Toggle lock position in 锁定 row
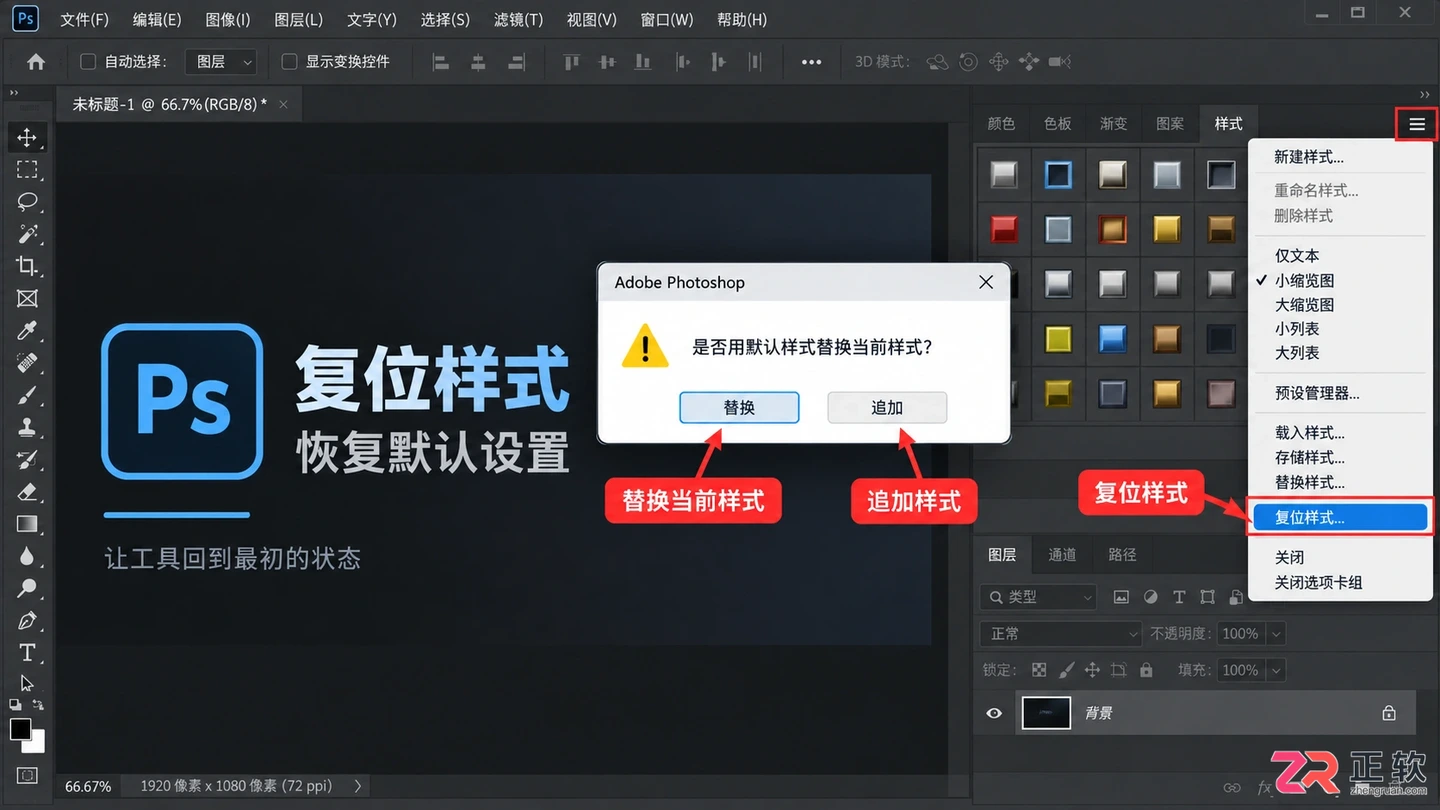 pyautogui.click(x=1092, y=670)
